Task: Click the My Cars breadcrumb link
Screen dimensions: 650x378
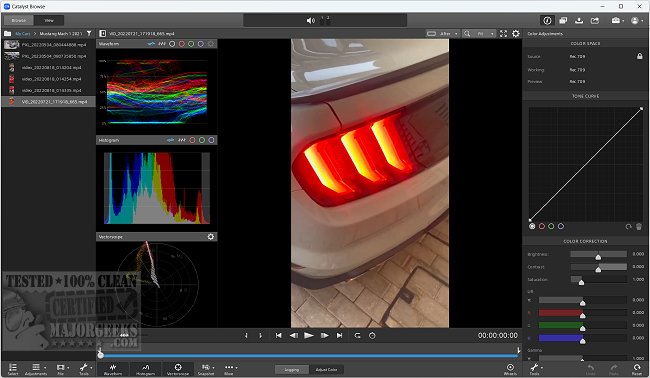Action: pos(23,34)
